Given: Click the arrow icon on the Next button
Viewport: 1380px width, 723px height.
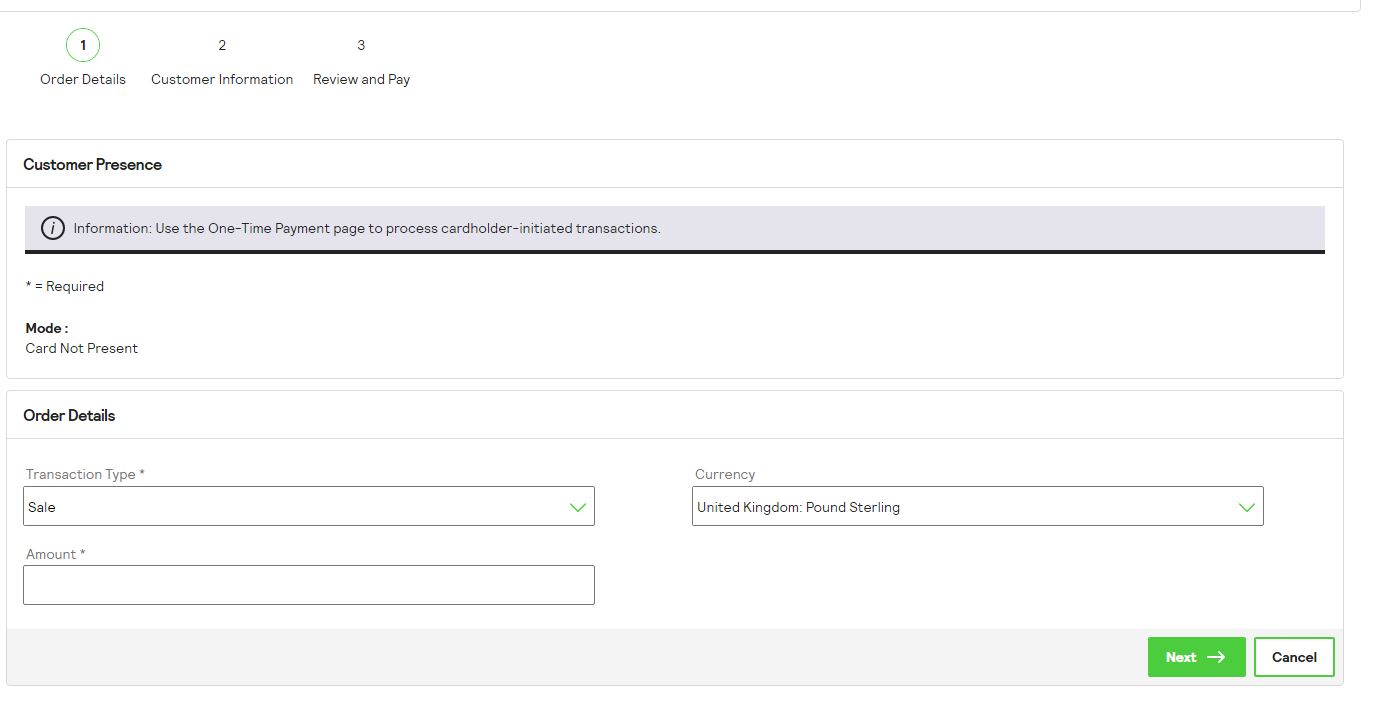Looking at the screenshot, I should (x=1218, y=657).
